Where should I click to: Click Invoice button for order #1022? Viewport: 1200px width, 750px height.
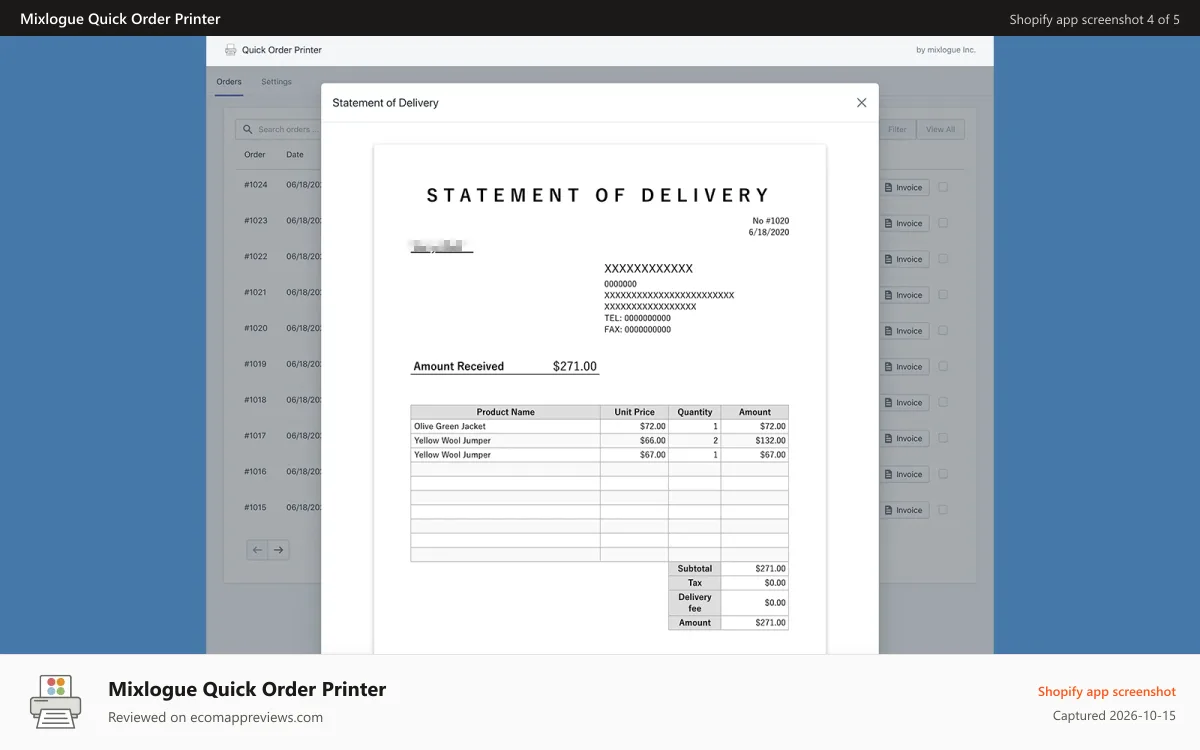pos(904,259)
